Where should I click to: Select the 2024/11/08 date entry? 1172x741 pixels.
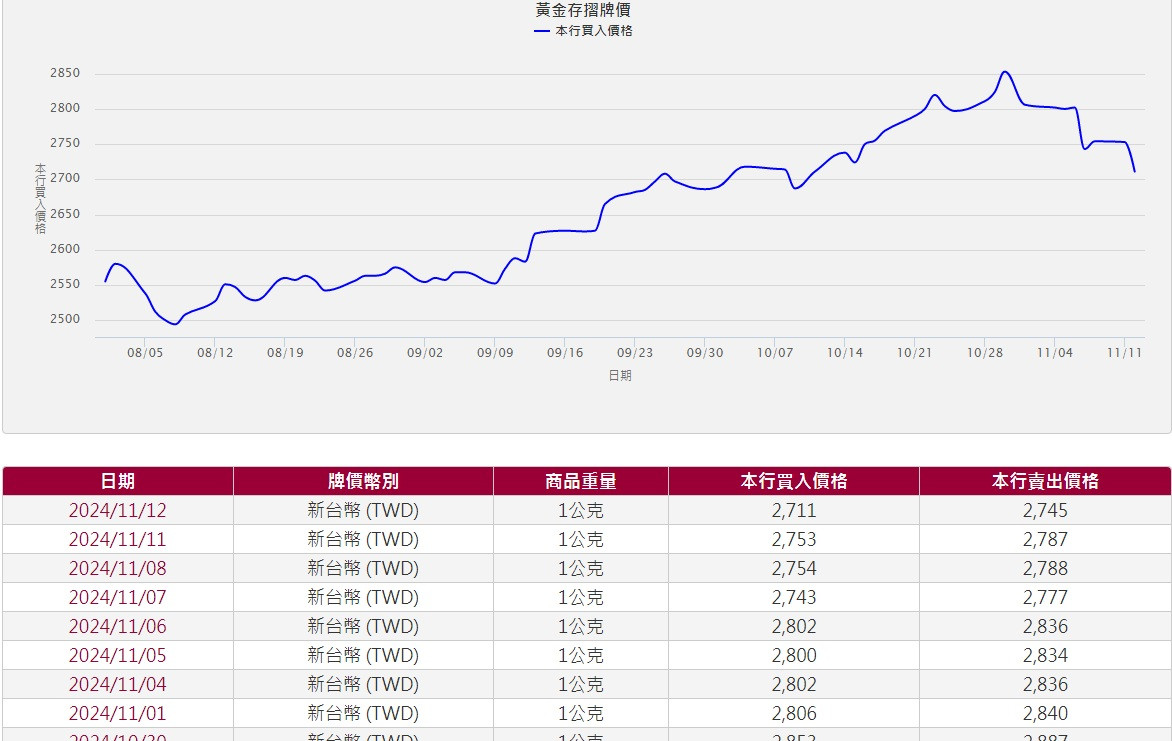click(x=117, y=569)
